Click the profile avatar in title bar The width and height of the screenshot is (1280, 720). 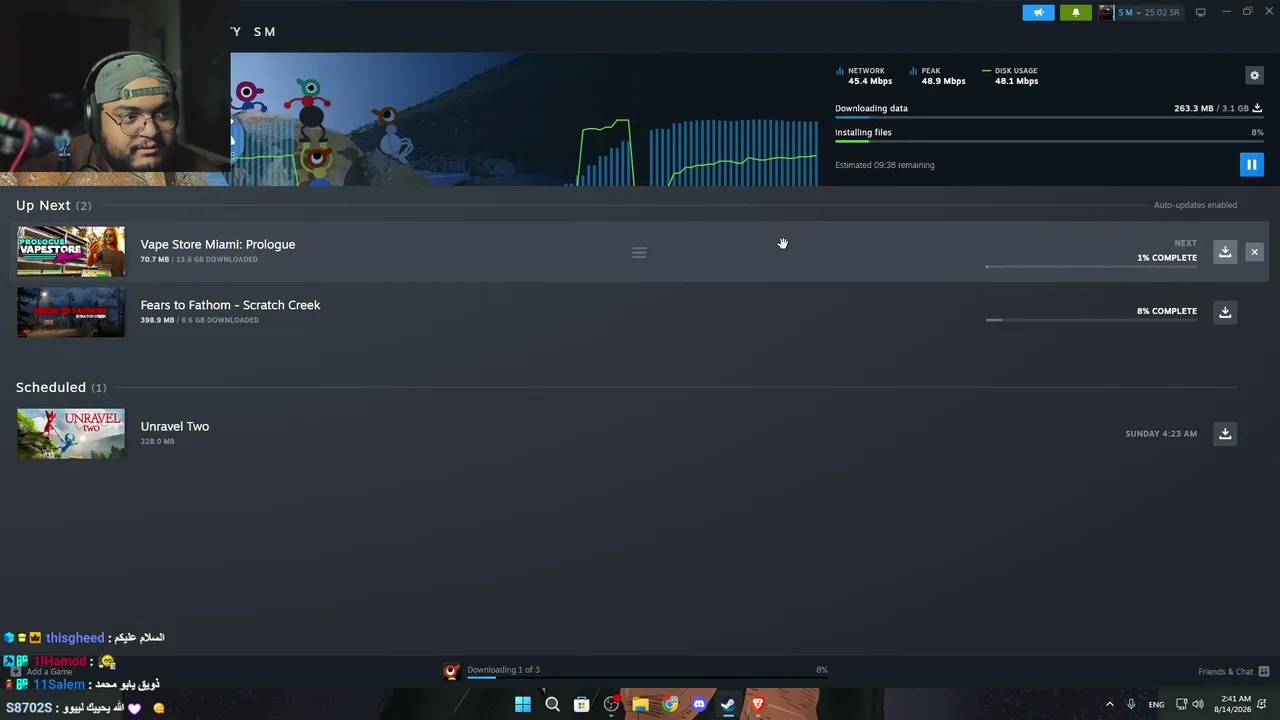(1106, 12)
